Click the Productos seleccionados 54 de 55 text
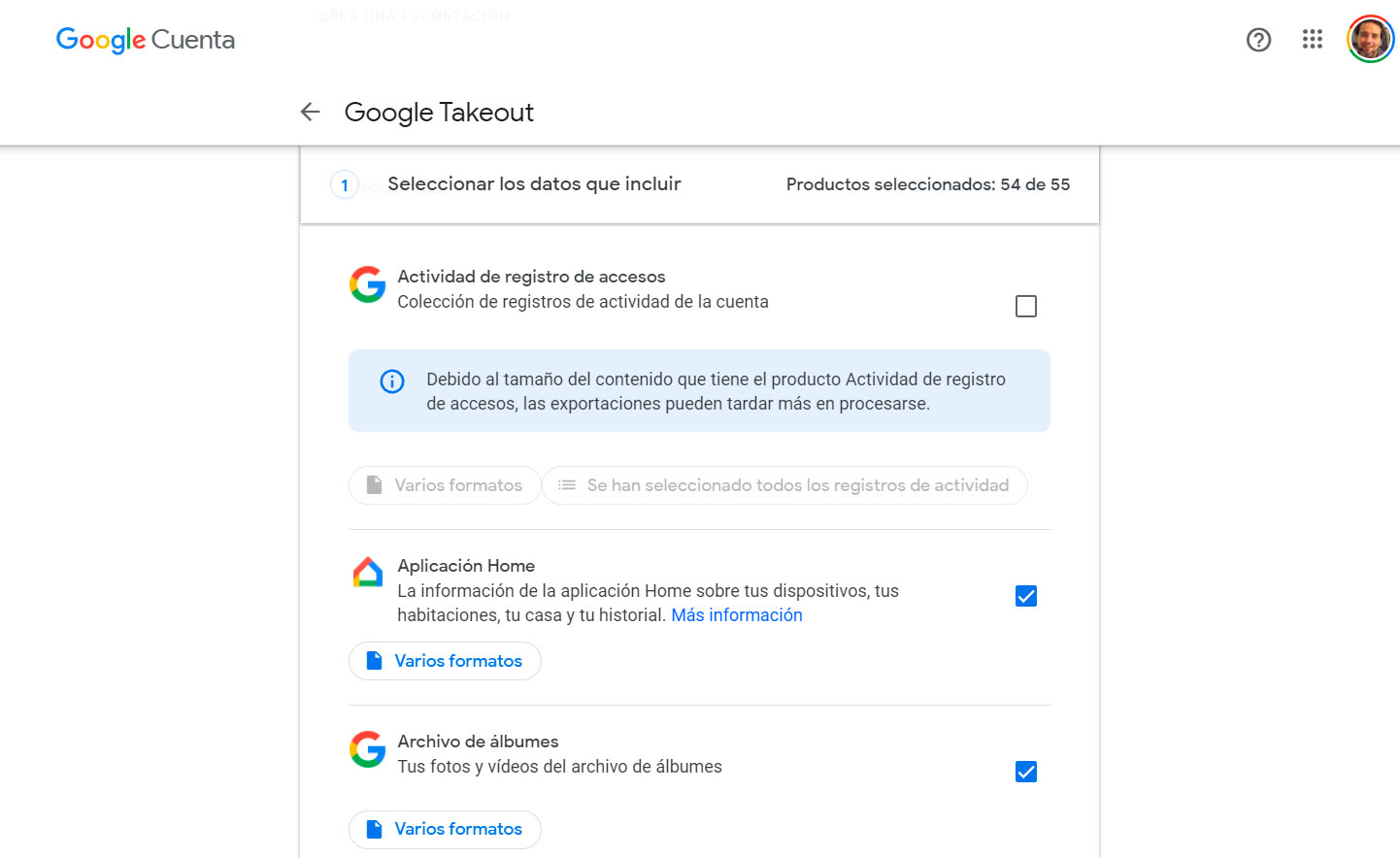Image resolution: width=1400 pixels, height=858 pixels. click(928, 184)
